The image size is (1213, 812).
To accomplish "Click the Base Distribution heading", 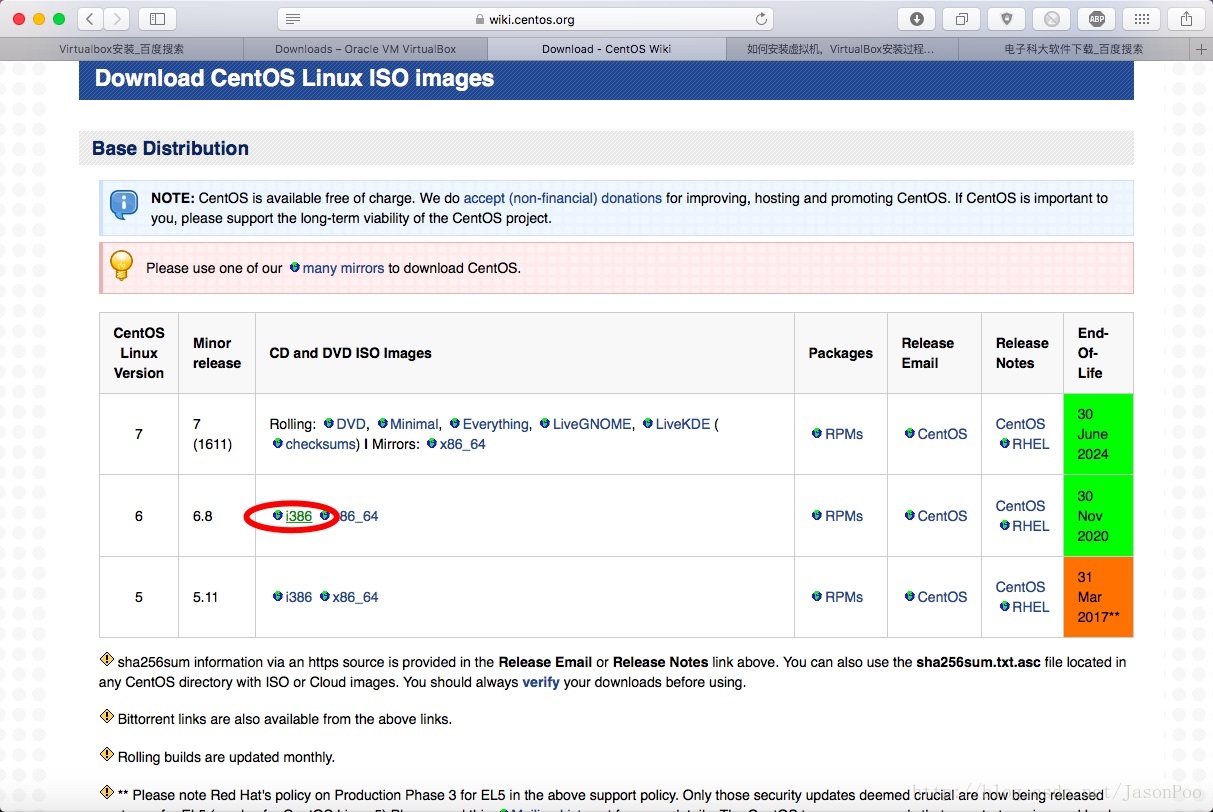I will (x=170, y=148).
